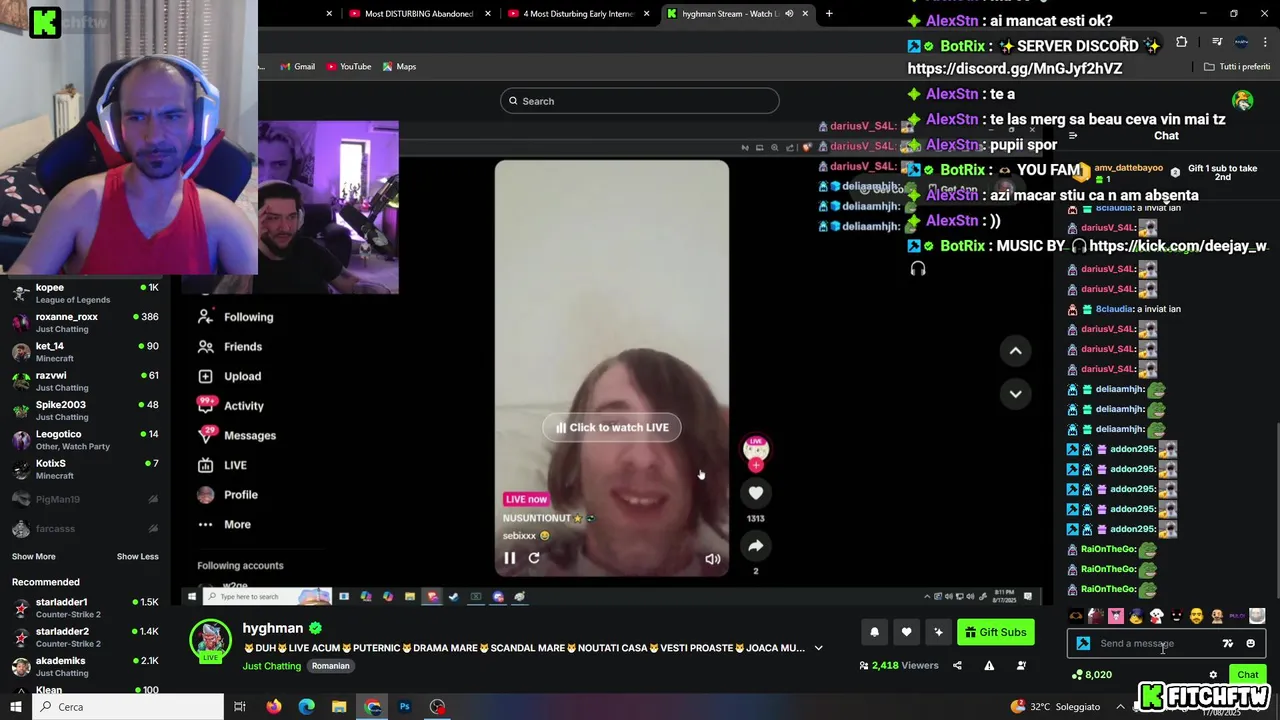The image size is (1280, 720).
Task: Open the hyghman channel name
Action: point(273,628)
